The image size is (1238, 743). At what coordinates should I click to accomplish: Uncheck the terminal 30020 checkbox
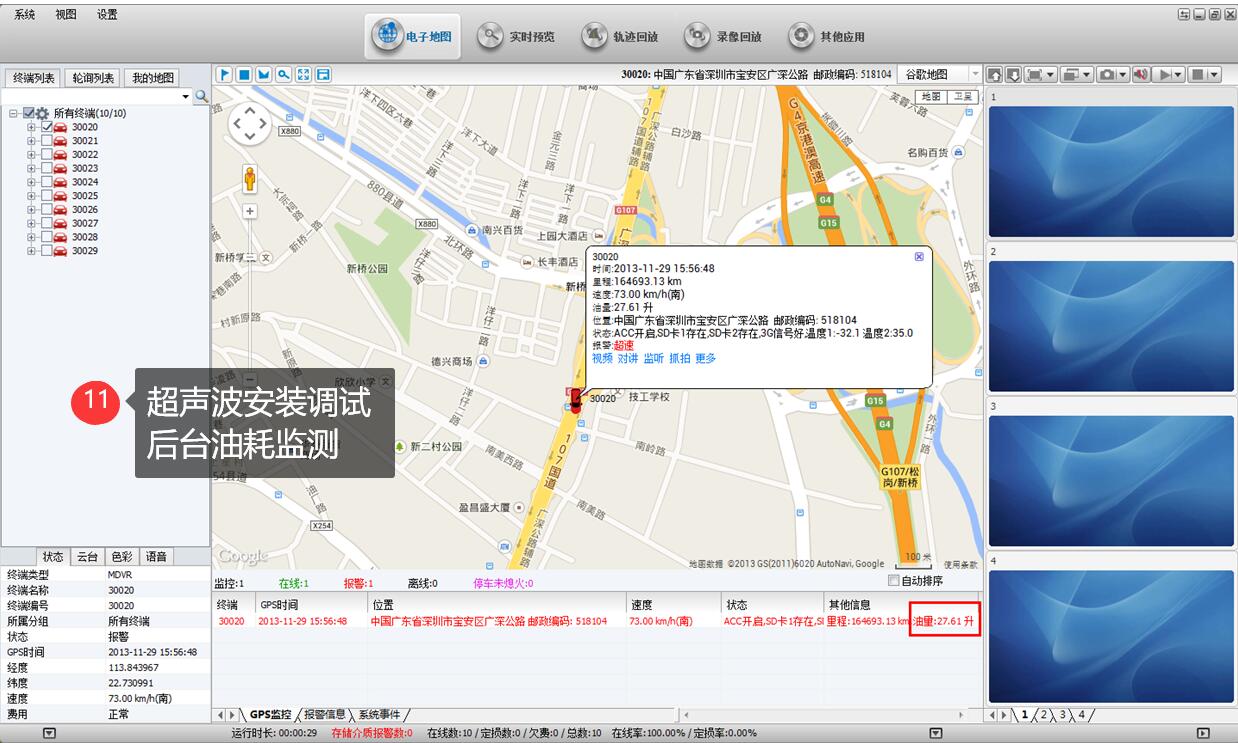tap(47, 127)
